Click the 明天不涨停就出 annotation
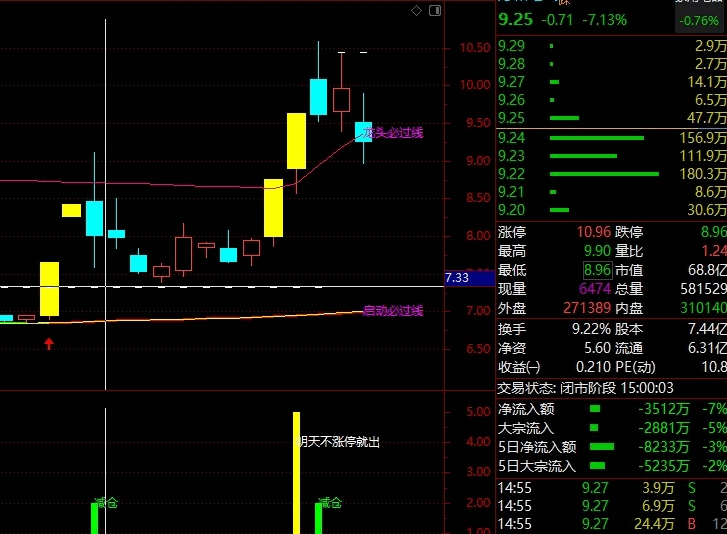This screenshot has width=727, height=534. click(x=338, y=442)
